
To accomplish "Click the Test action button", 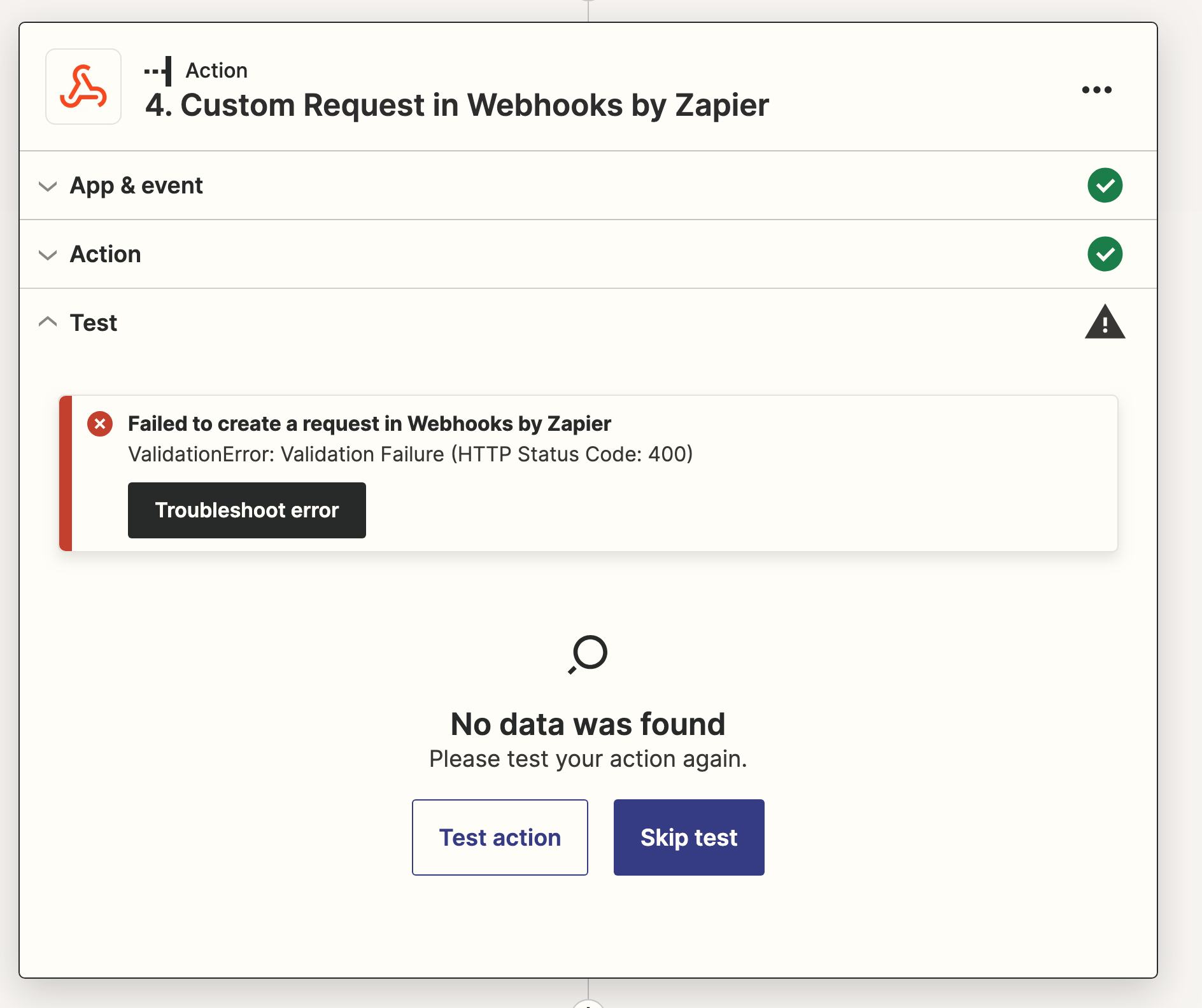I will pyautogui.click(x=500, y=837).
